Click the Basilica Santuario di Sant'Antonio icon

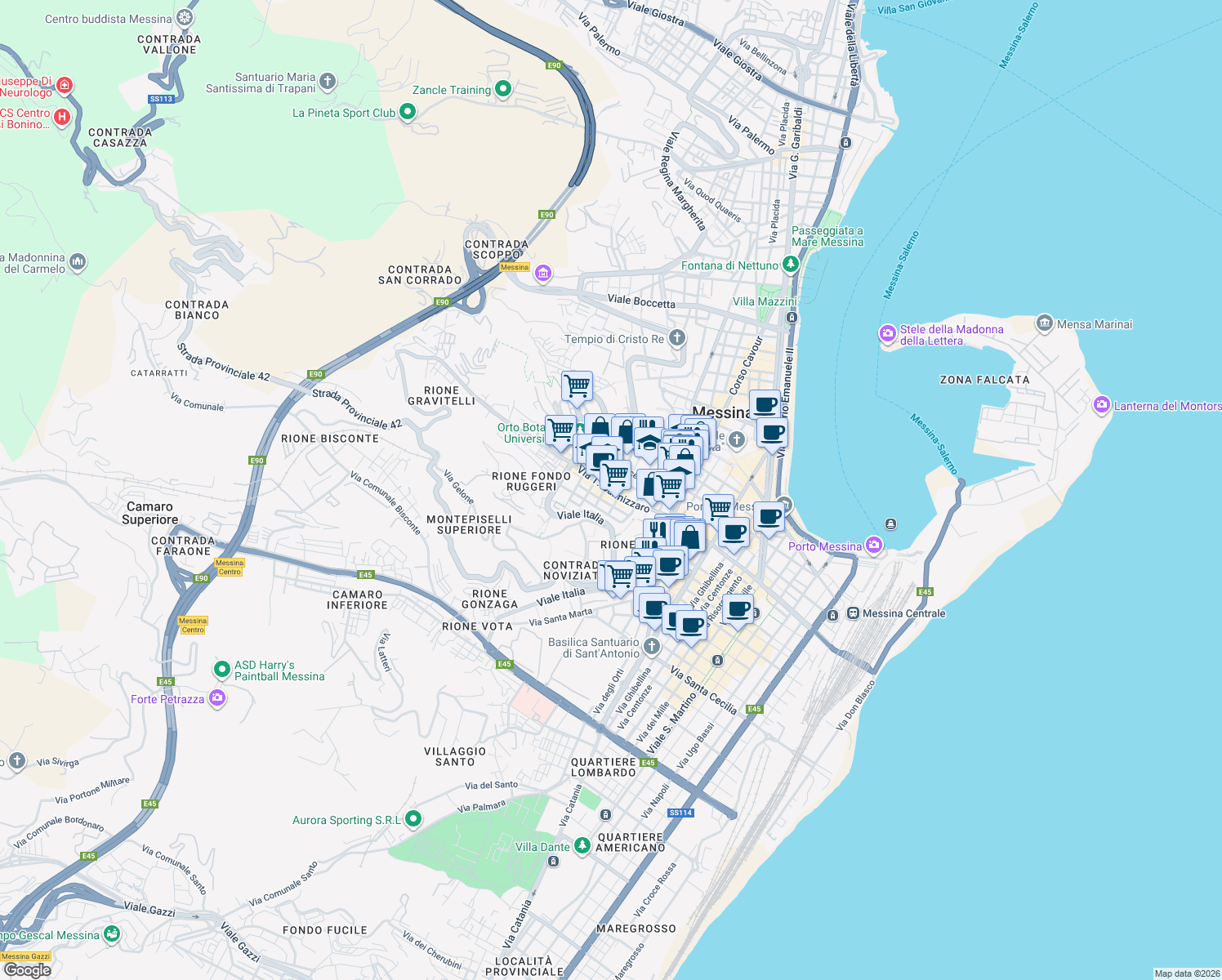(651, 646)
